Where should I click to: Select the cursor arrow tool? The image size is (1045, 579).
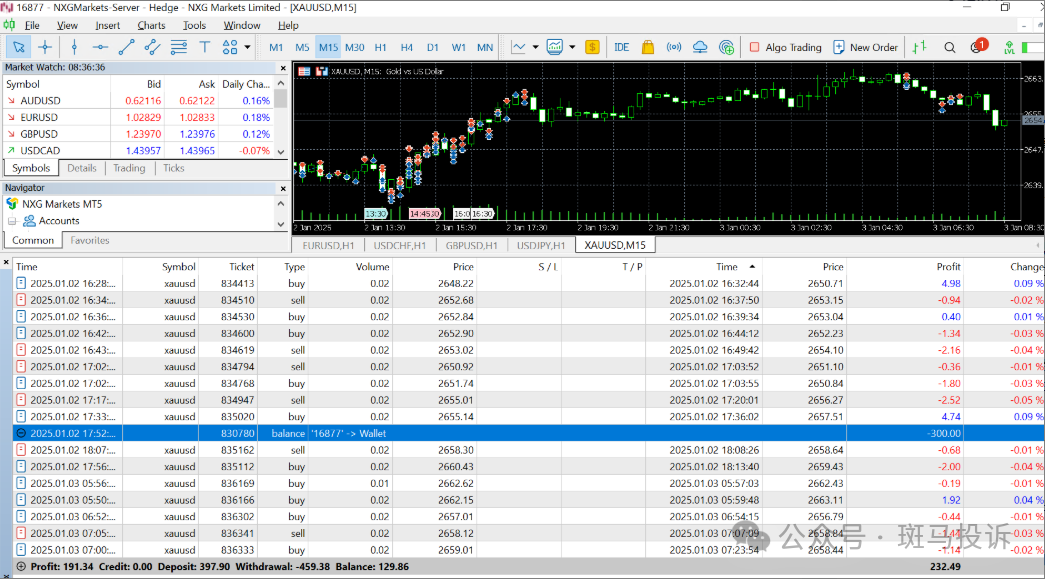click(19, 47)
